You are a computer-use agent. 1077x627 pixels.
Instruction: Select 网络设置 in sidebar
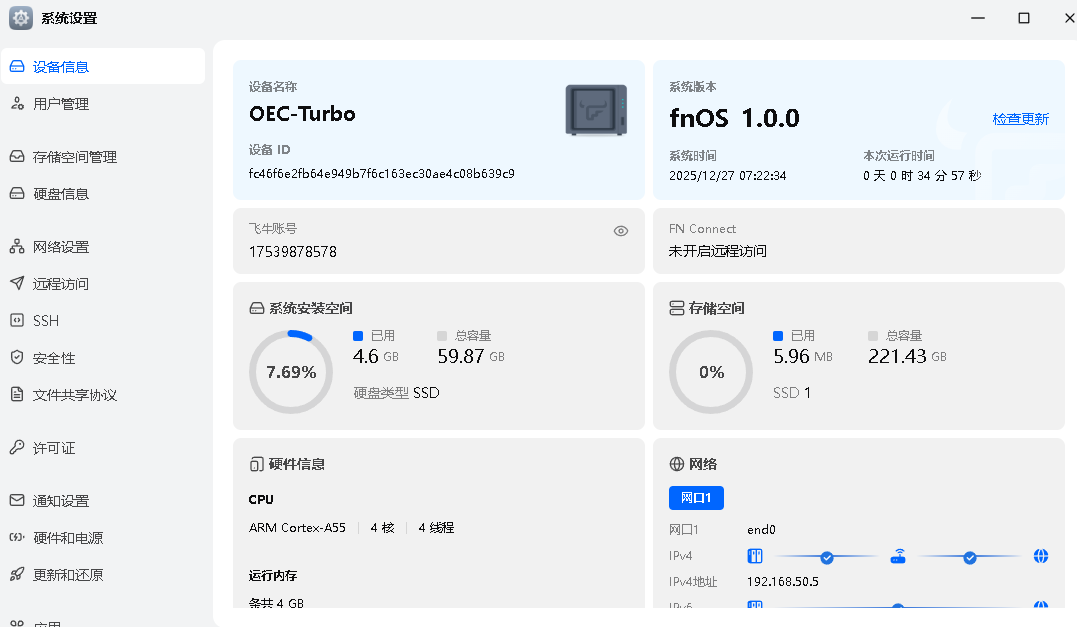click(103, 246)
